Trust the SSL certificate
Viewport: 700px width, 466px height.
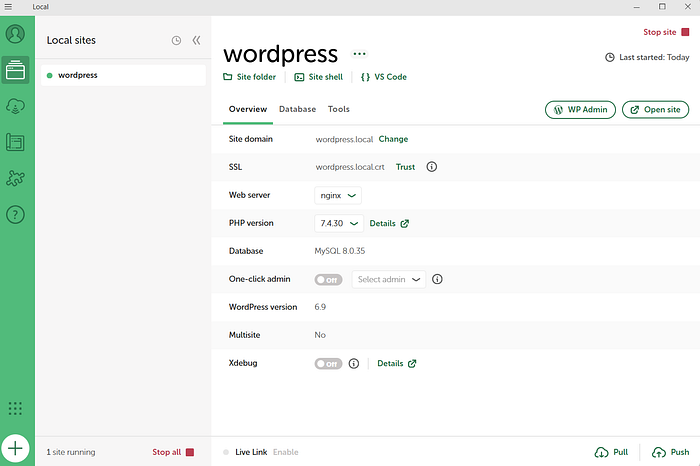pyautogui.click(x=405, y=167)
